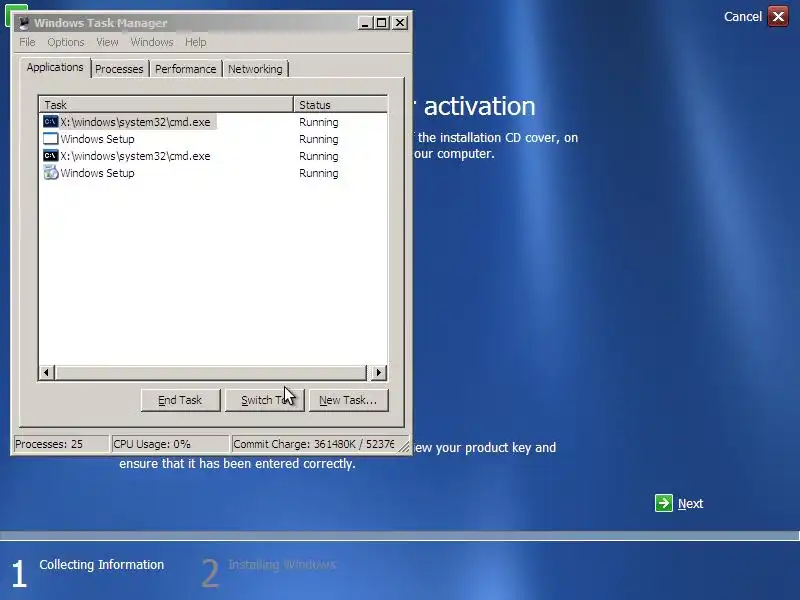Minimize the Windows Task Manager window
This screenshot has width=800, height=600.
365,23
